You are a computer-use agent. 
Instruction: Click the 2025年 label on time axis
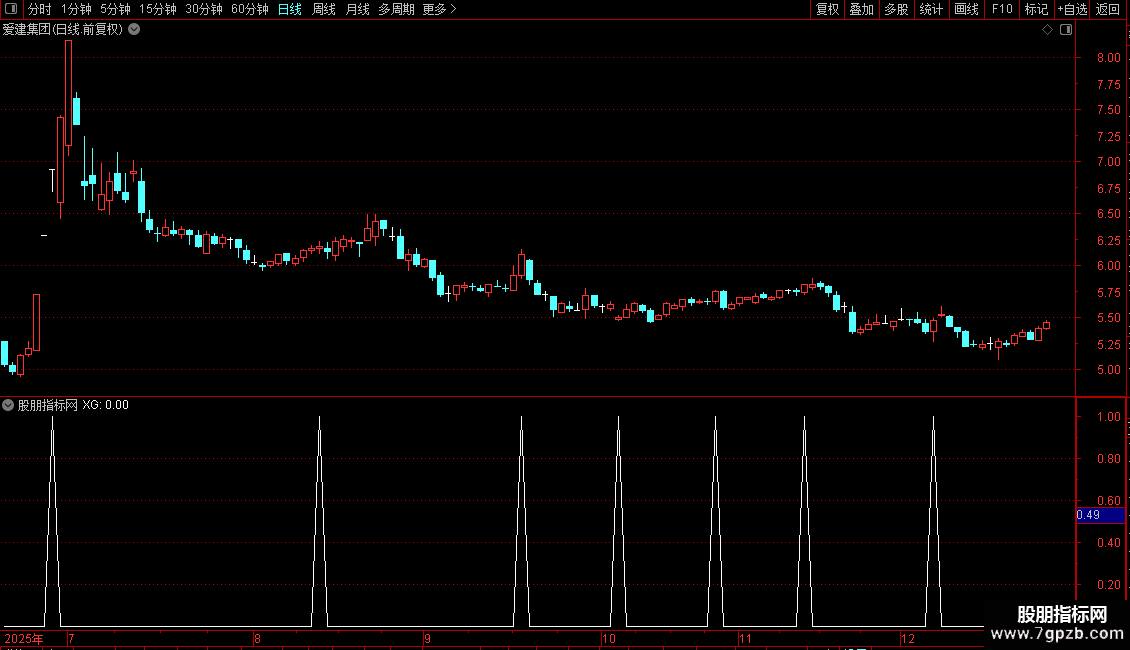(x=24, y=638)
